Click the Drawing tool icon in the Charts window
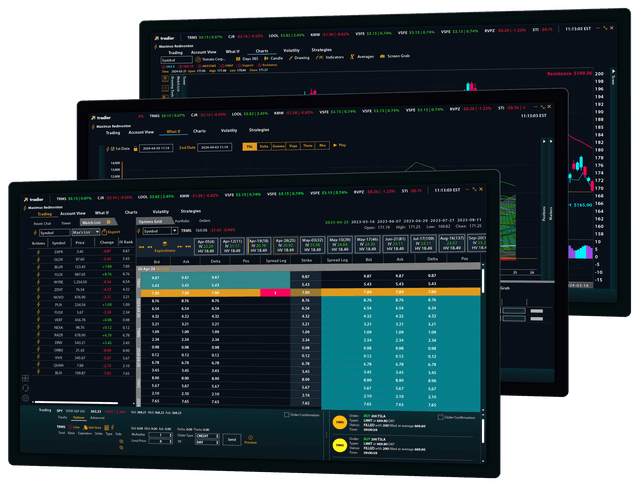The height and width of the screenshot is (486, 639). coord(291,58)
